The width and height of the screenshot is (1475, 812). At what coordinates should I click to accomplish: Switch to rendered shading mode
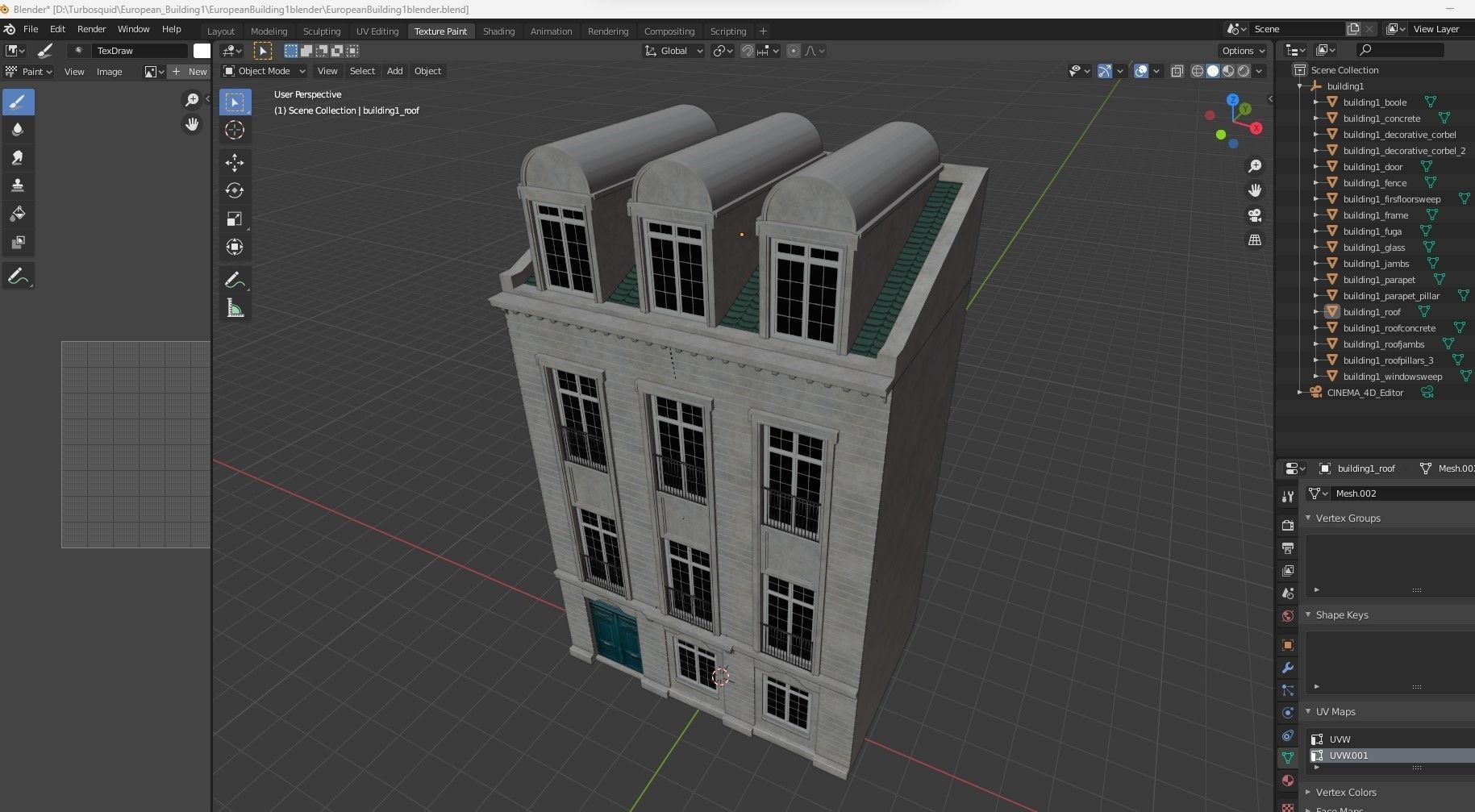(1244, 71)
